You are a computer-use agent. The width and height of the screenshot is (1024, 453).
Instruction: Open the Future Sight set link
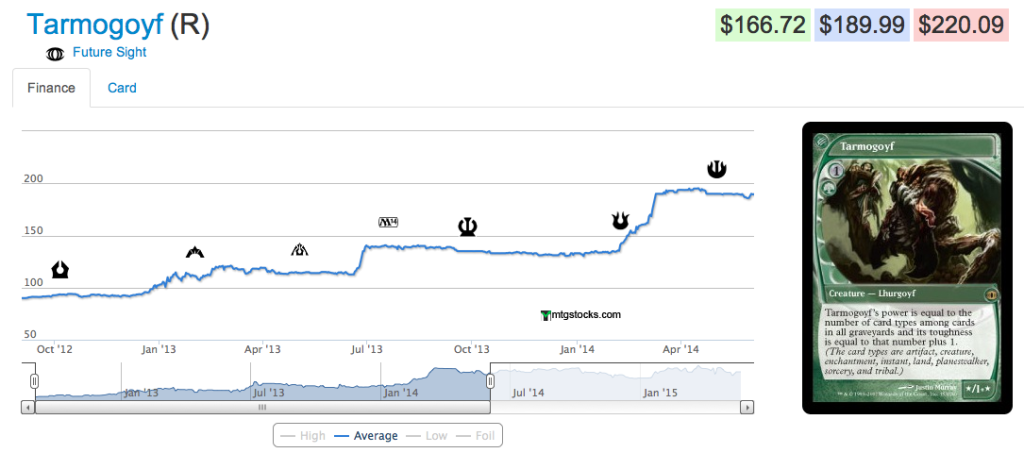[110, 52]
